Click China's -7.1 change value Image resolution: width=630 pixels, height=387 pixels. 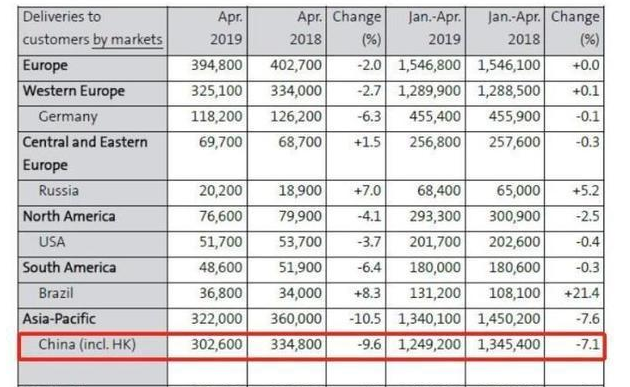coord(588,345)
